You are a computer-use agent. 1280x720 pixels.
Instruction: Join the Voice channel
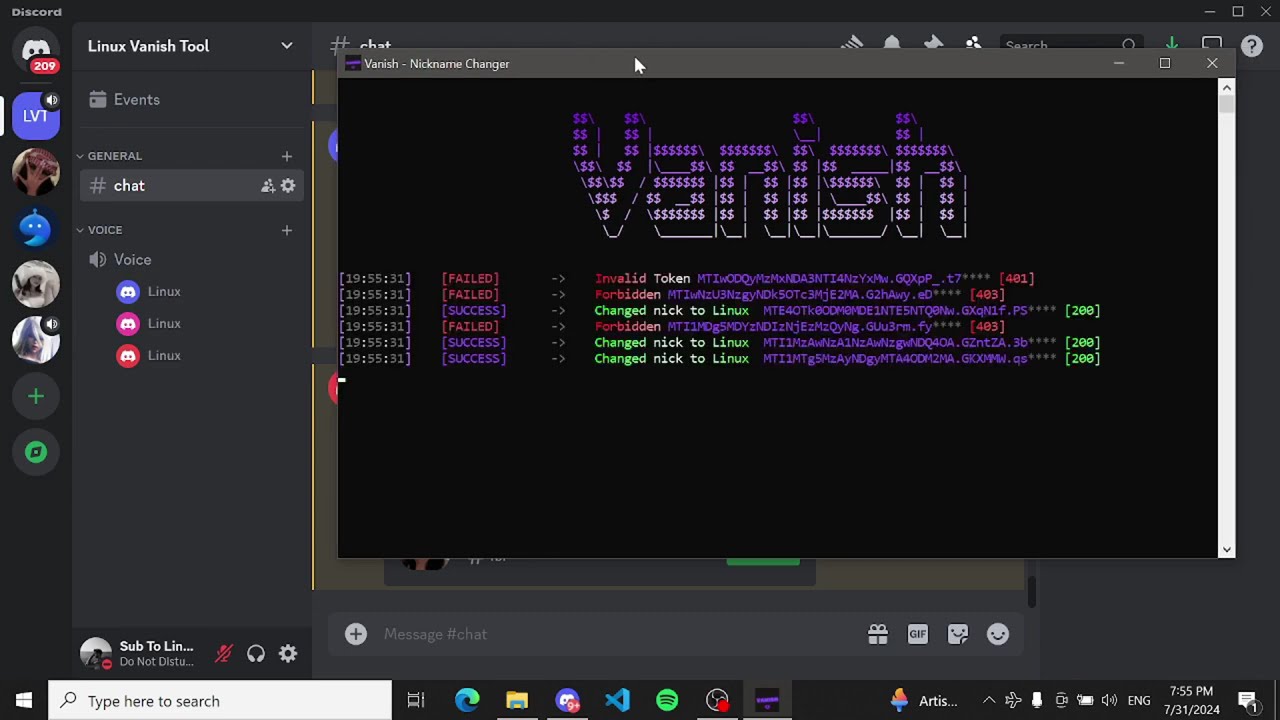192,260
